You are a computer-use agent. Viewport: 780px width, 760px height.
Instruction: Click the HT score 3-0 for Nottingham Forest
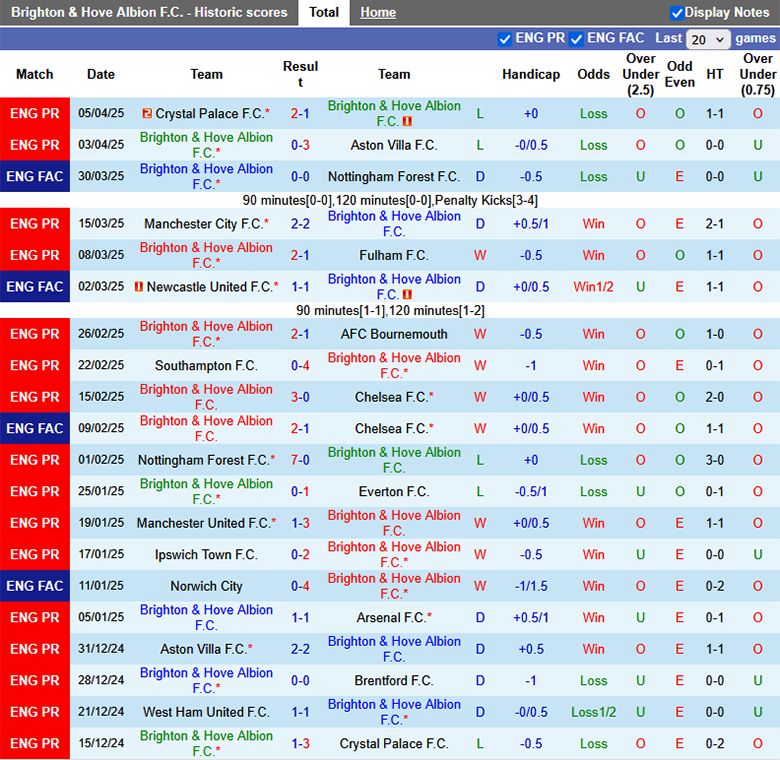pos(715,460)
